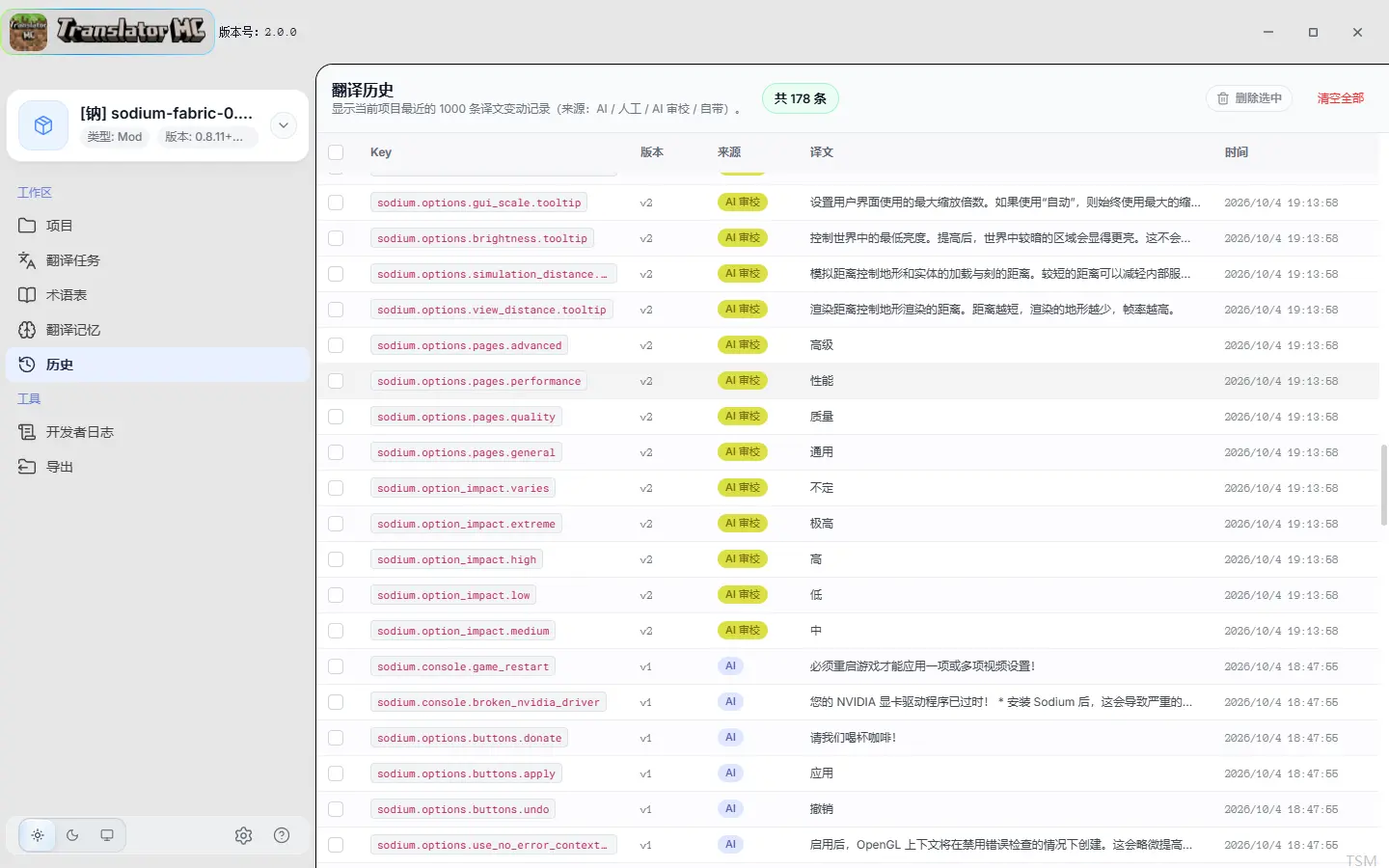Click the 译文 column header
Screen dimensions: 1389x868
822,152
